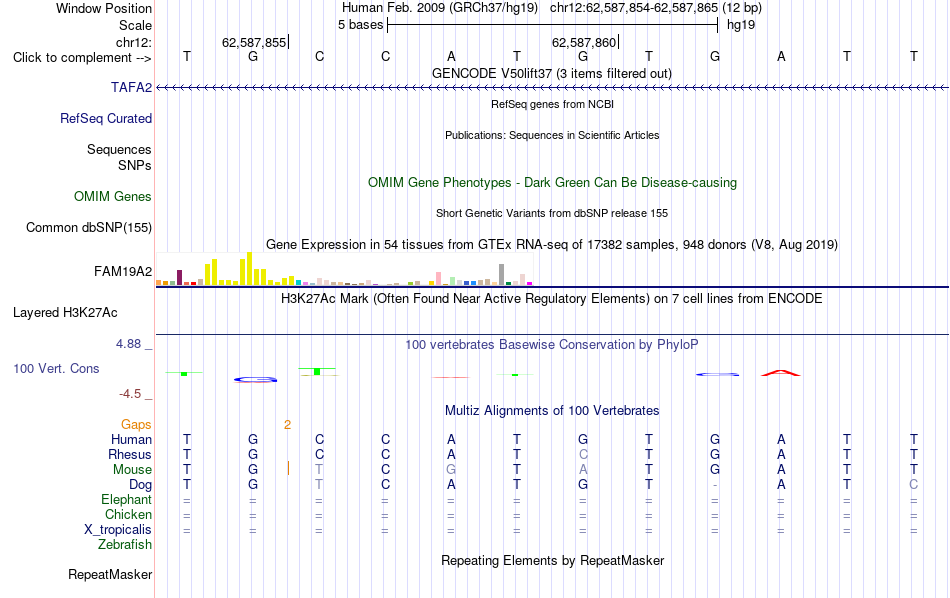Click the 'chr12:' ruler label
Image resolution: width=950 pixels, height=598 pixels.
tap(134, 42)
